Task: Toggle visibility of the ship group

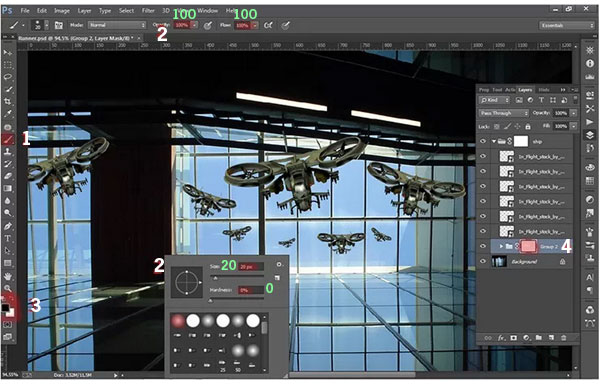Action: click(483, 141)
